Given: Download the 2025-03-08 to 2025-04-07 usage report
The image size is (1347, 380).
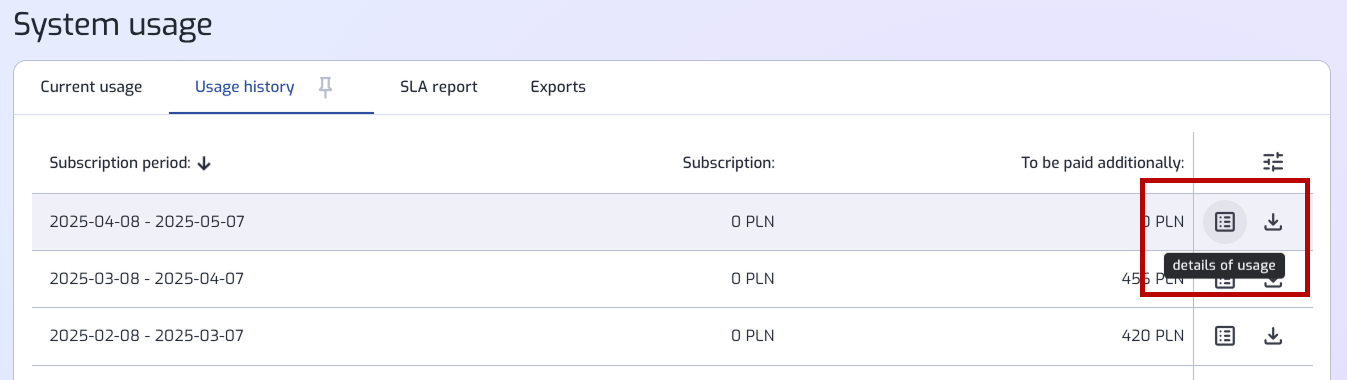Looking at the screenshot, I should 1273,281.
